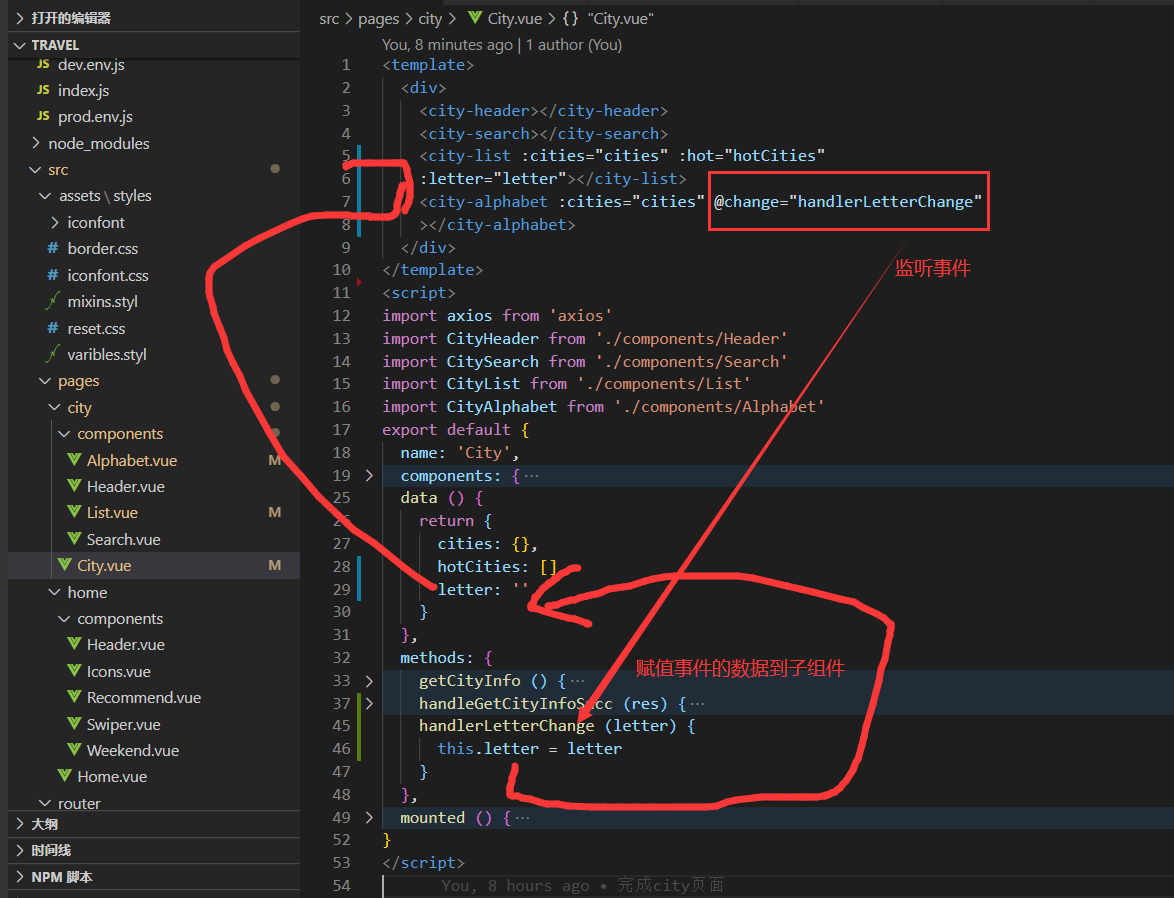Click the "City.vue" symbol breadcrumb

621,19
